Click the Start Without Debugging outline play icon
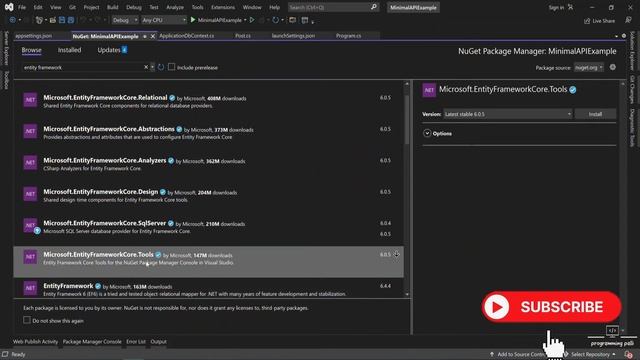 tap(252, 20)
